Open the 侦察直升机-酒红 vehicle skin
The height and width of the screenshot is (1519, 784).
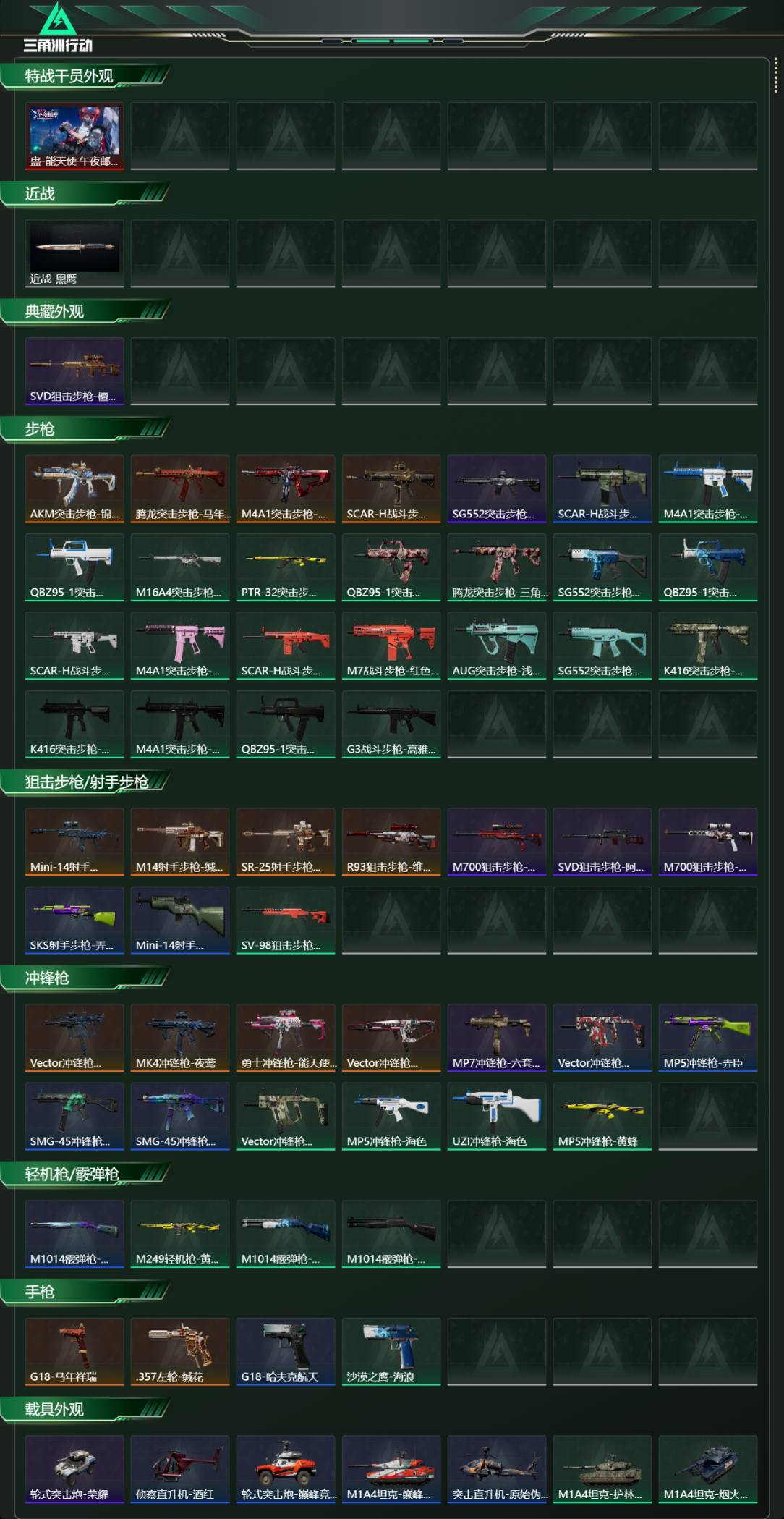pos(180,1469)
